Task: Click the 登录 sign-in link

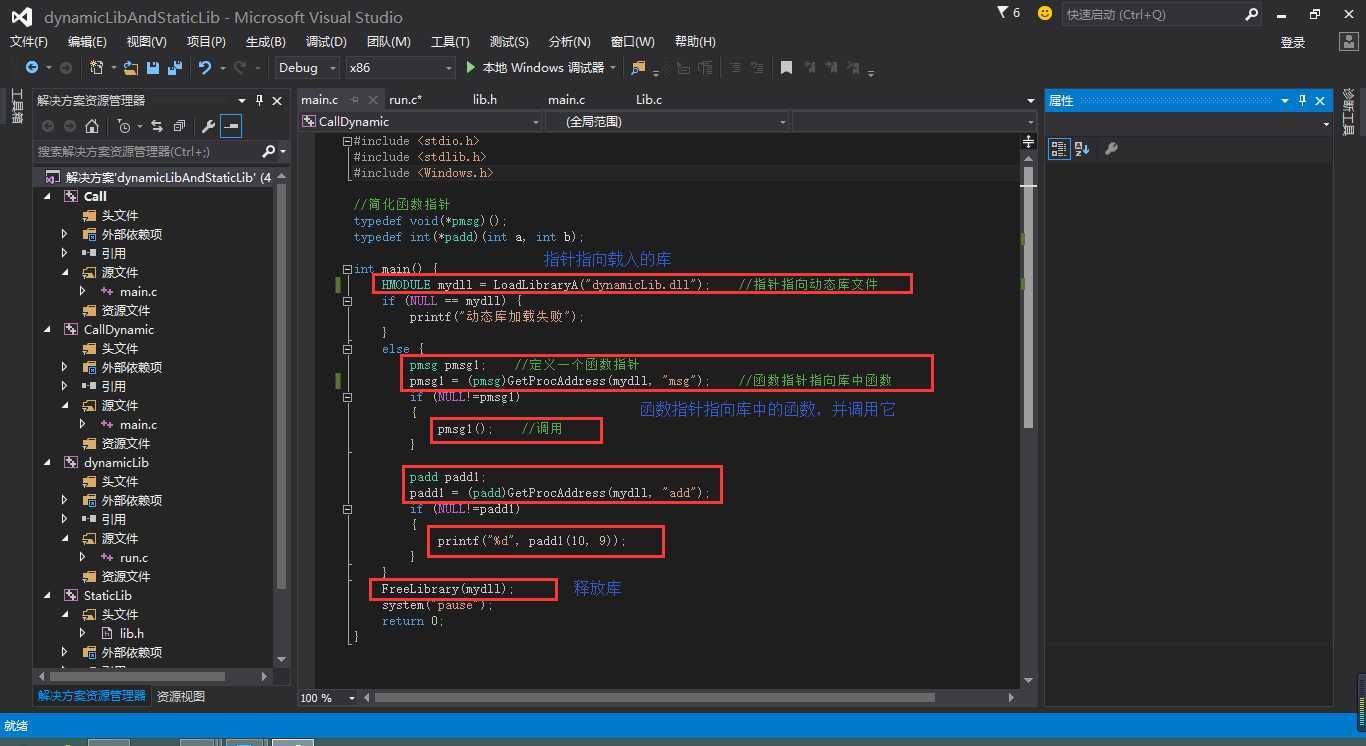Action: click(1293, 42)
